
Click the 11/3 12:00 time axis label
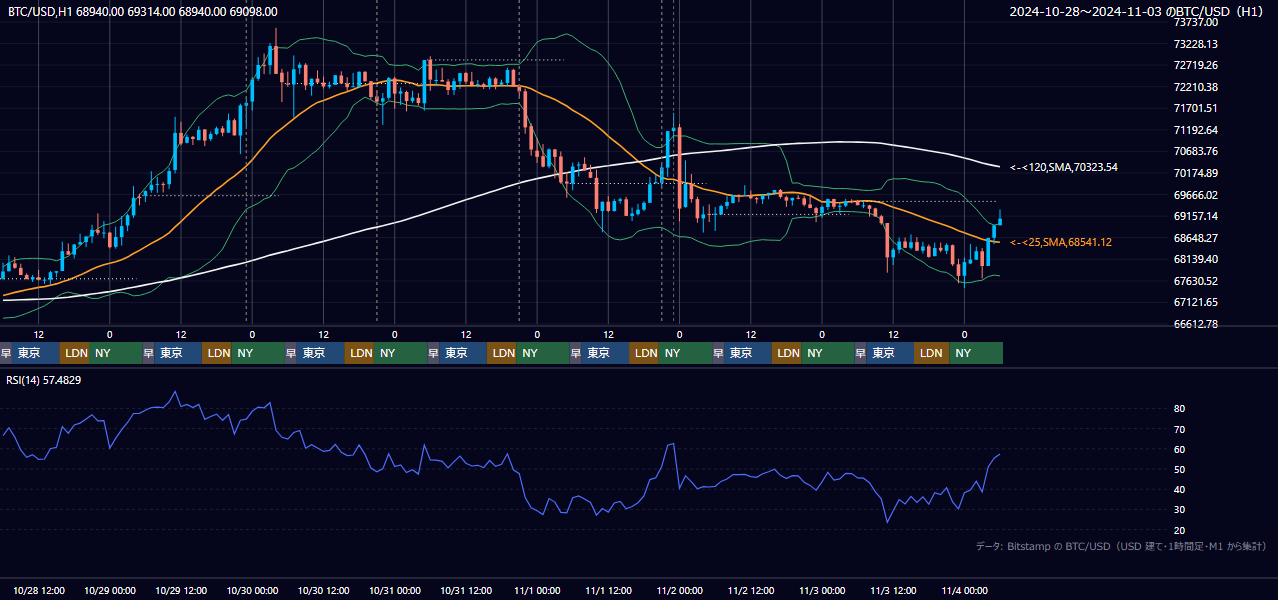(893, 590)
